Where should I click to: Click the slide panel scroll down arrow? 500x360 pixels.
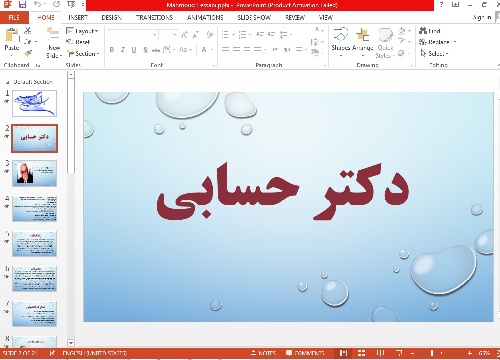pyautogui.click(x=71, y=343)
